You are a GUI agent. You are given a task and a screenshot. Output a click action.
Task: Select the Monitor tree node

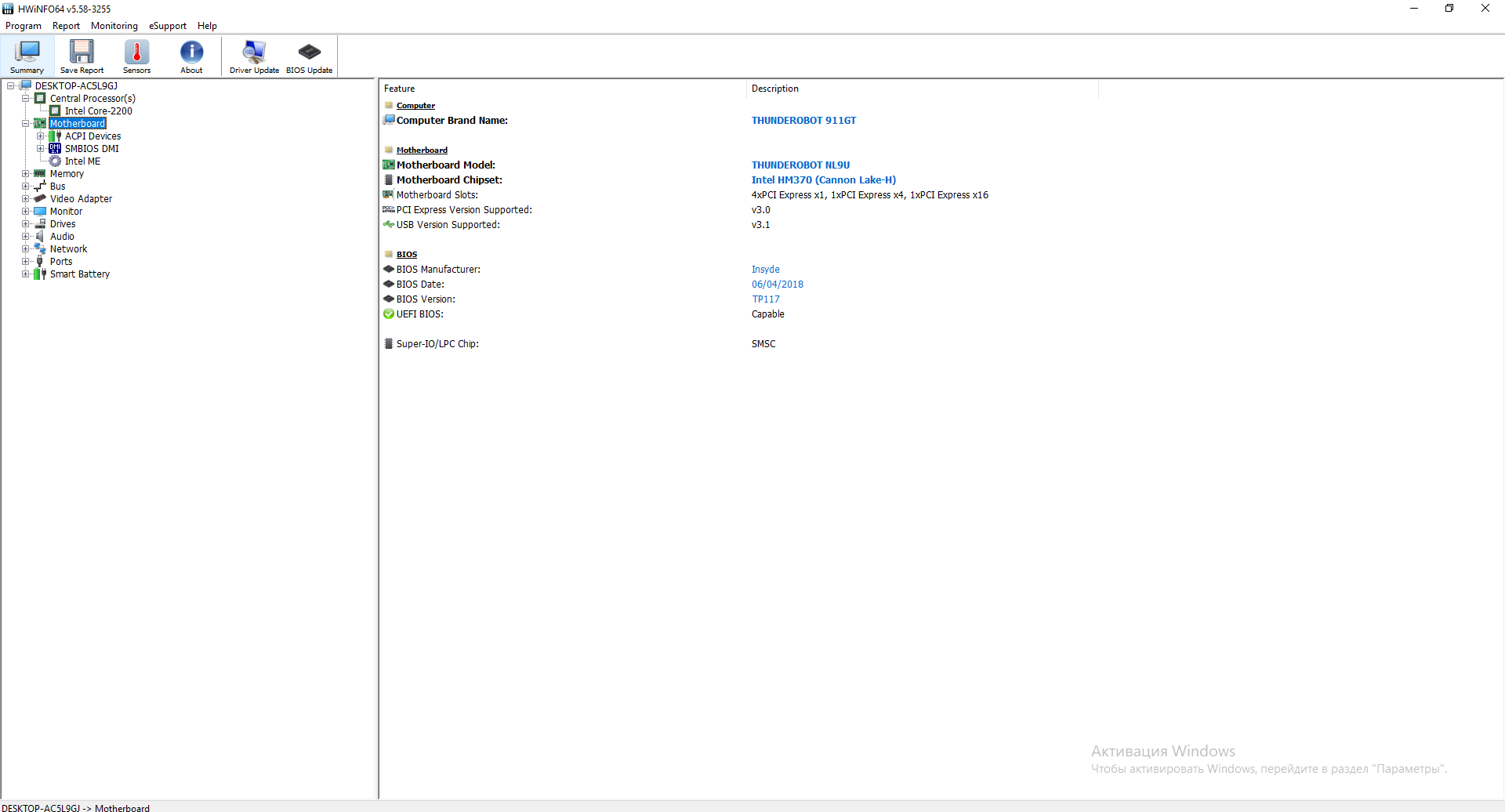click(x=66, y=212)
